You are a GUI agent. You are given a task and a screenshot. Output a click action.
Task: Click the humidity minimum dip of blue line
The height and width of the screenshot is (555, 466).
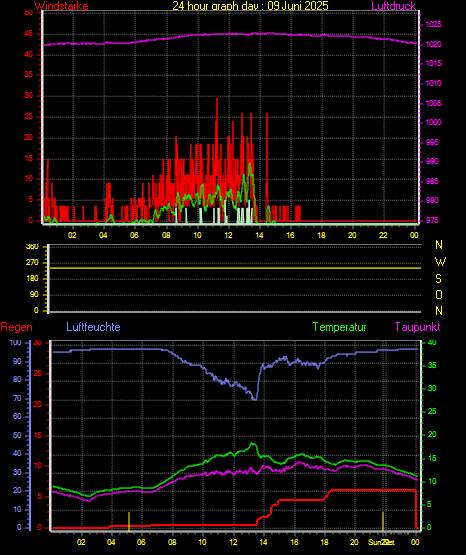pos(254,398)
